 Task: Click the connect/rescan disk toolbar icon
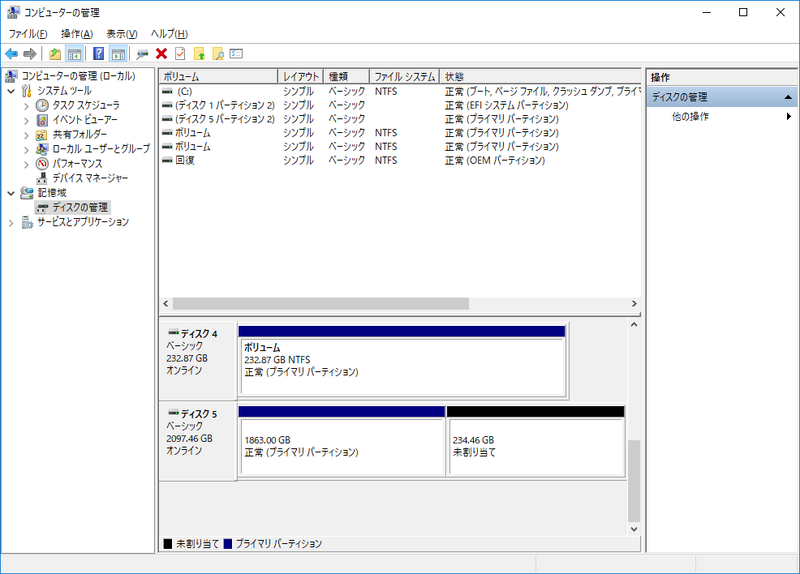(x=142, y=54)
